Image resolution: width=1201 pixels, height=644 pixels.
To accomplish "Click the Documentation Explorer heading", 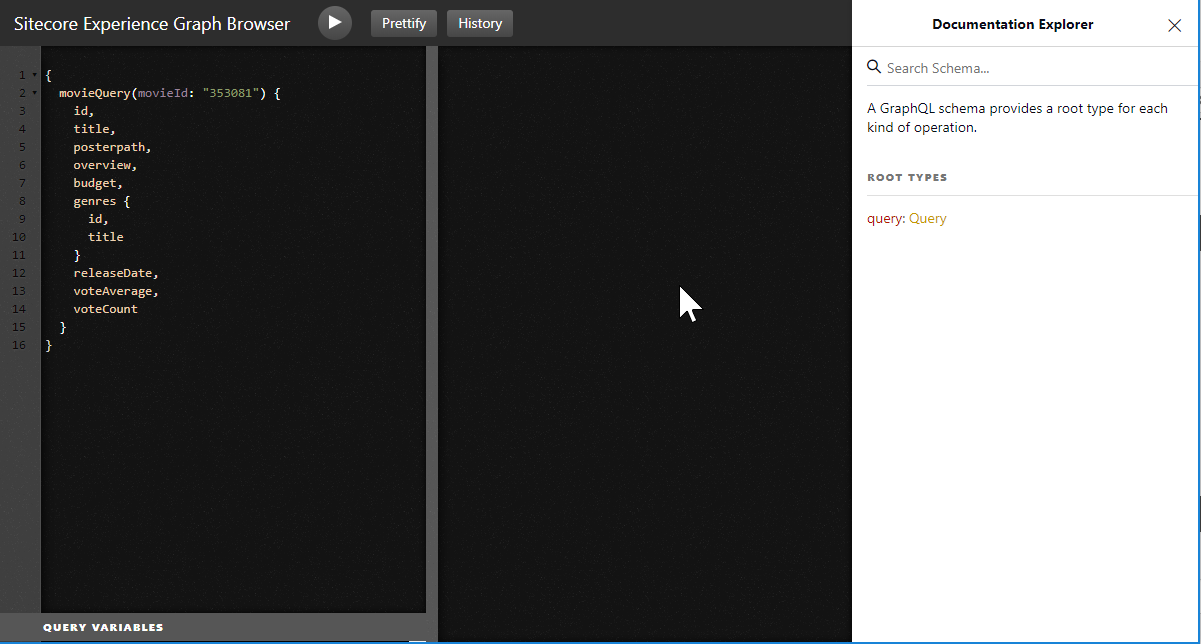I will 1012,24.
